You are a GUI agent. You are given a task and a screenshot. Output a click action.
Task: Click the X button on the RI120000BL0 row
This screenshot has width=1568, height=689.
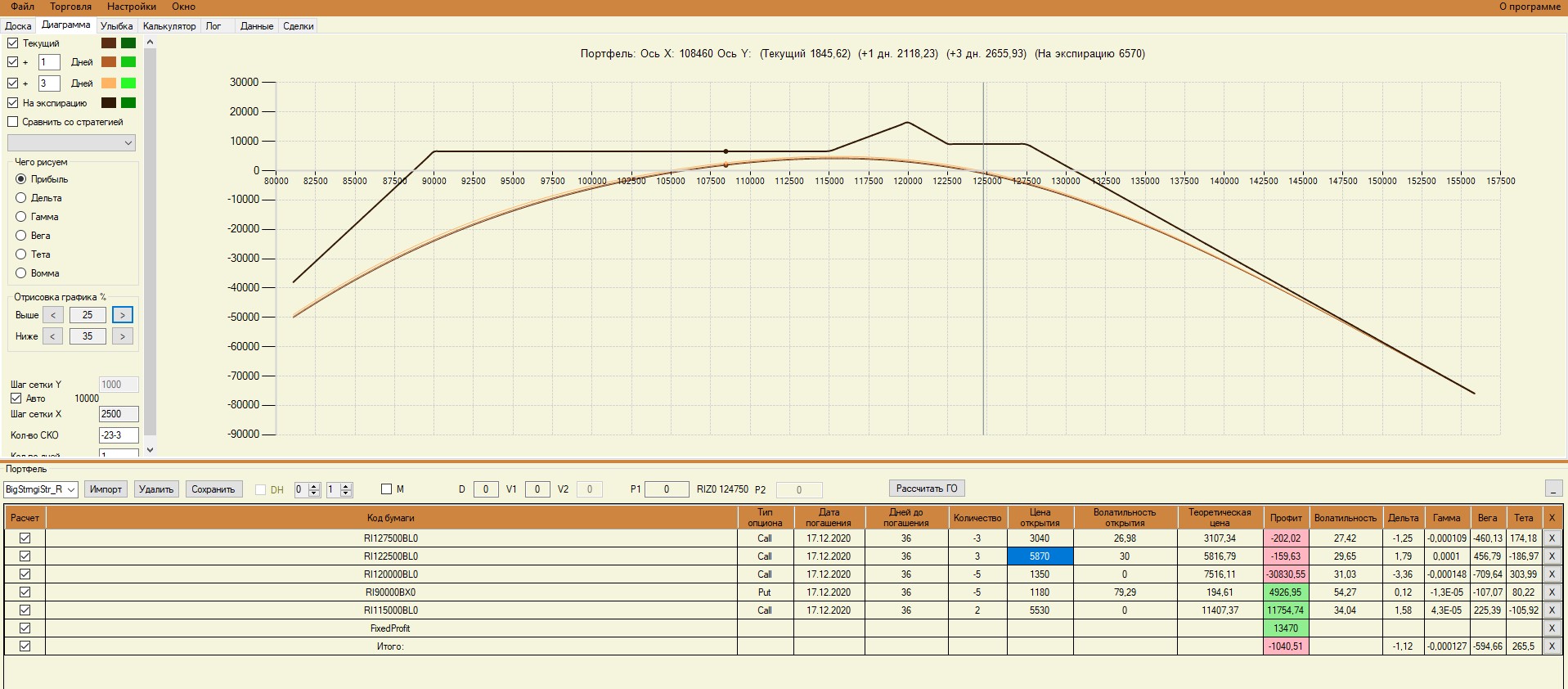[1551, 574]
